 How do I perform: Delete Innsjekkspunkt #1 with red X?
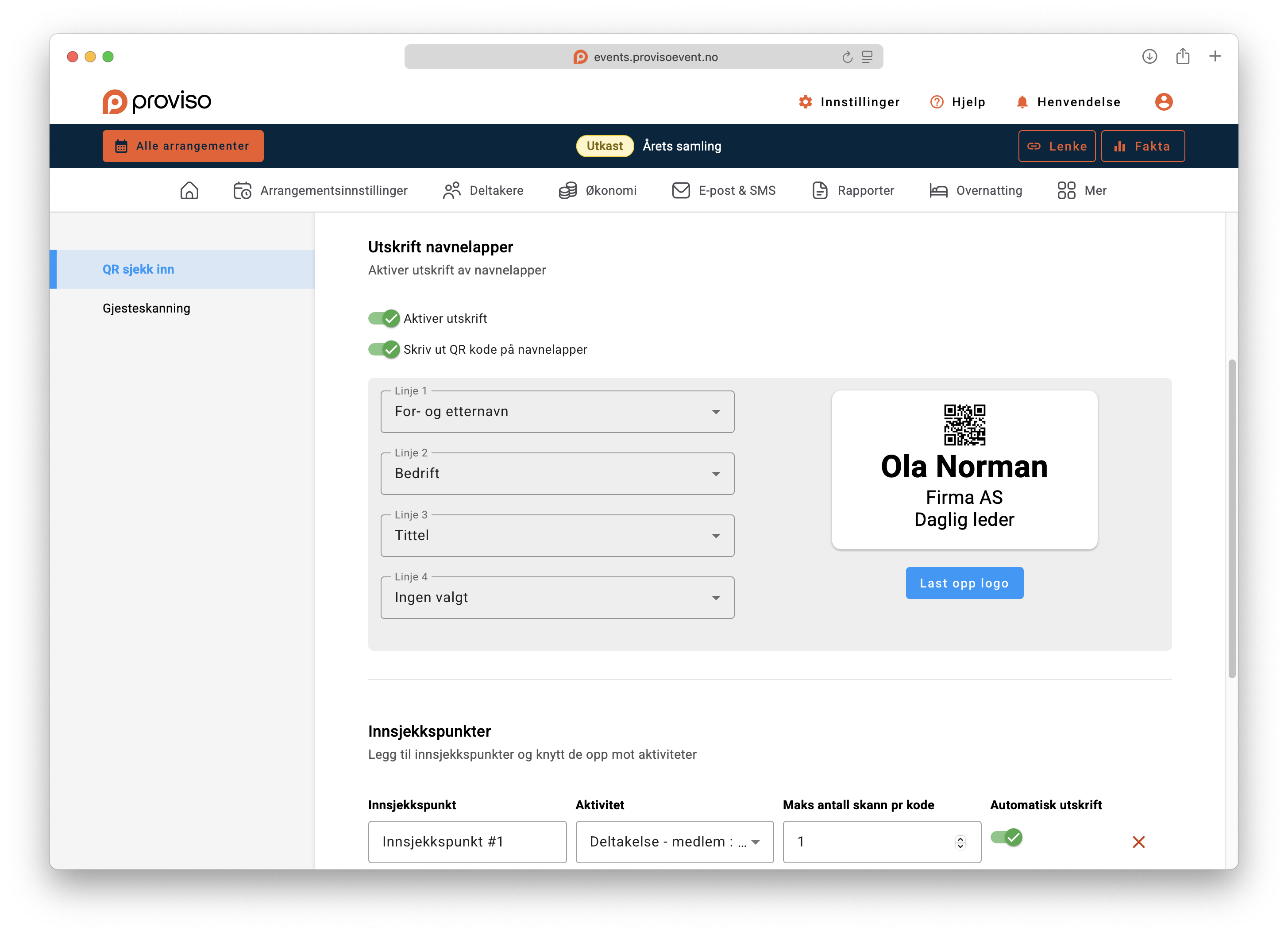click(x=1138, y=842)
